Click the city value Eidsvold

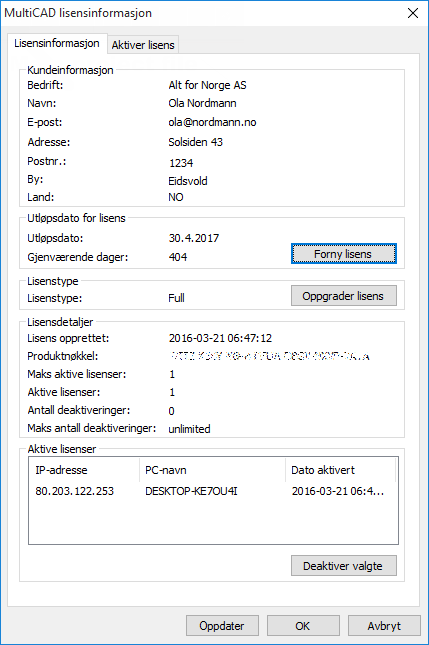coord(188,181)
